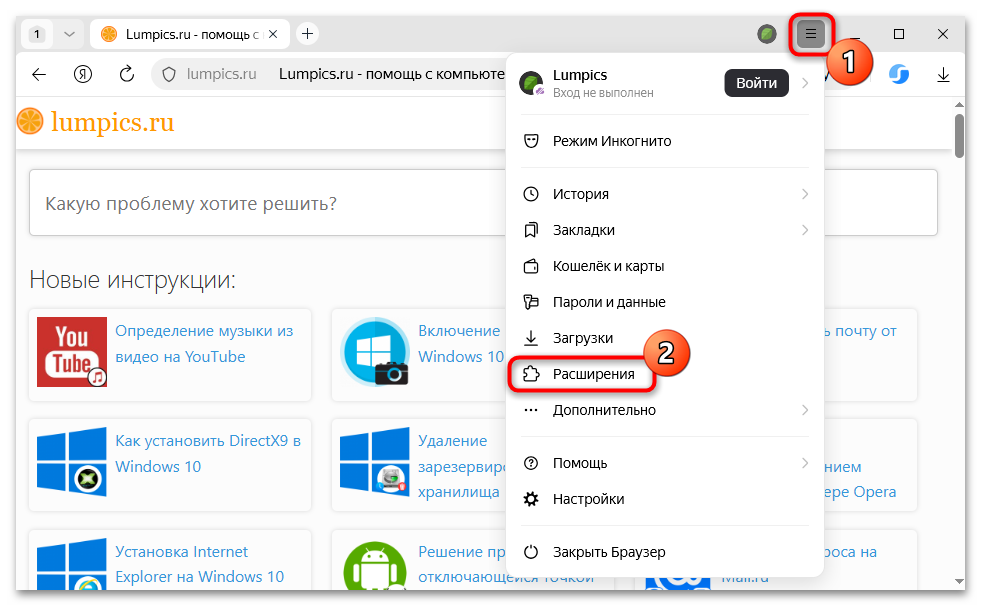Image resolution: width=981 pixels, height=606 pixels.
Task: Open the Закладки menu item
Action: (664, 230)
